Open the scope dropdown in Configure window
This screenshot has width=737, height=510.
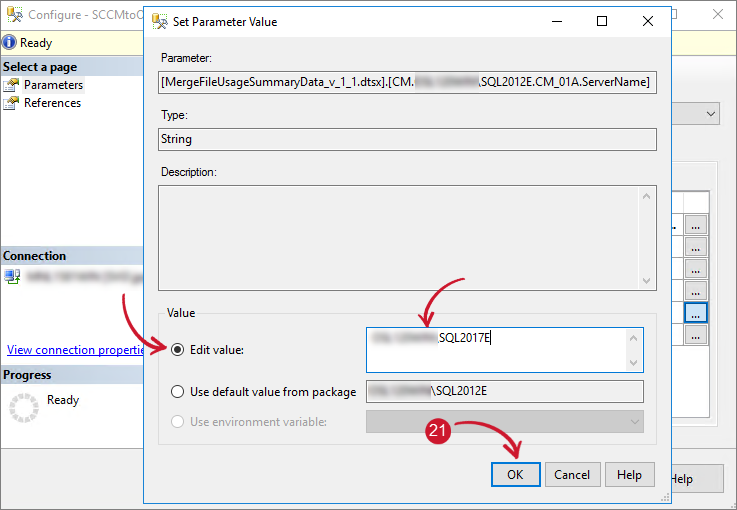pyautogui.click(x=710, y=114)
